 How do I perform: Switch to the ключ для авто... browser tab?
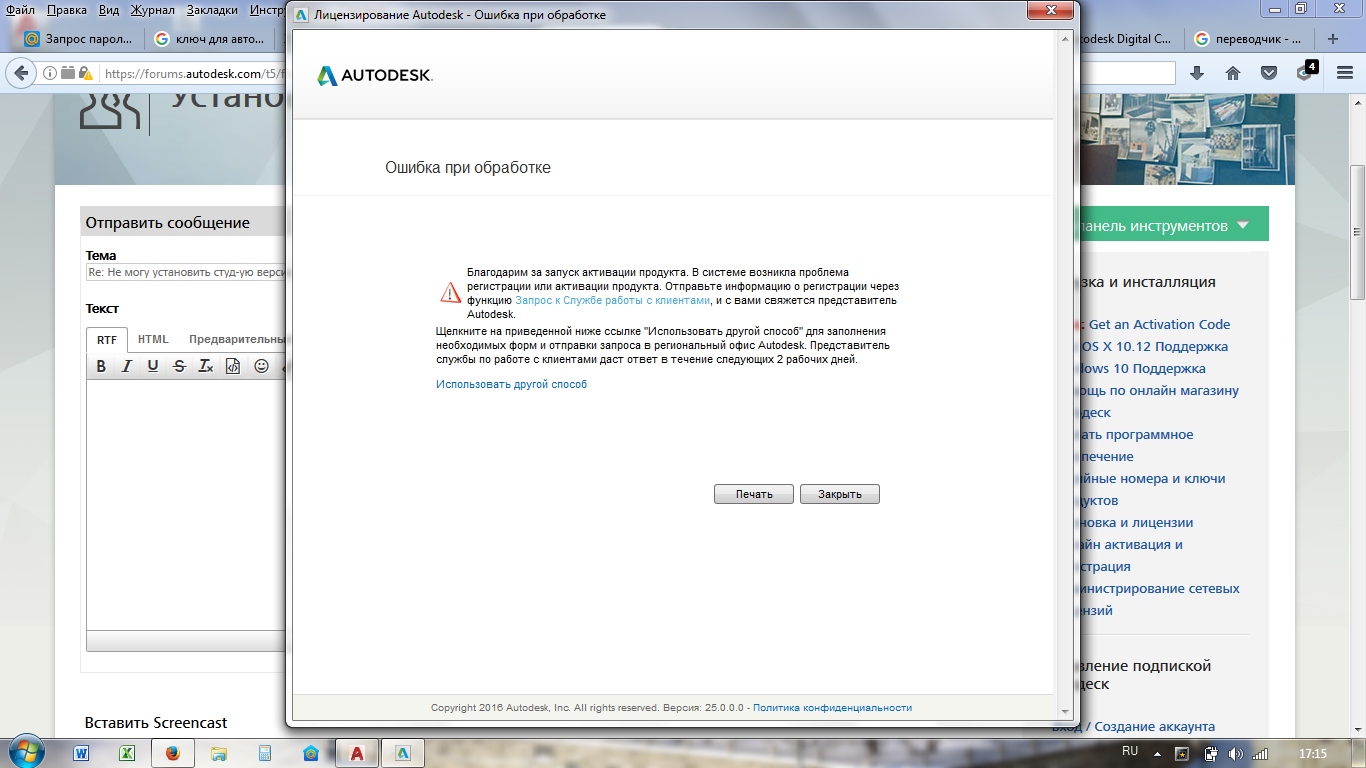[210, 39]
